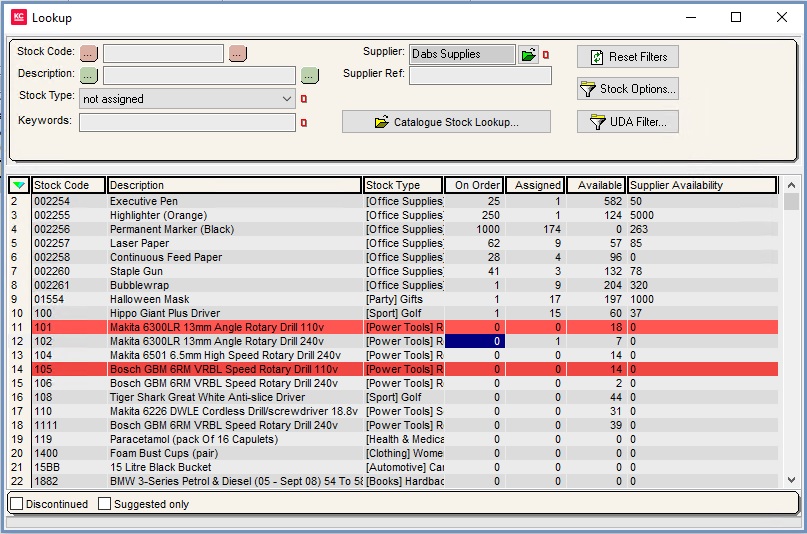Image resolution: width=807 pixels, height=534 pixels.
Task: Click On Order value 1000
Action: (488, 229)
